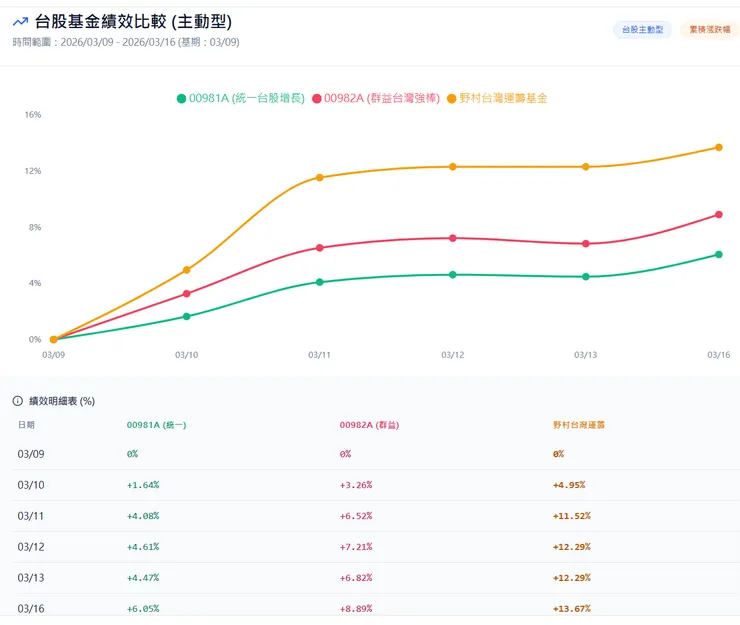
Task: Click the green legend dot for 00981A
Action: pos(181,99)
